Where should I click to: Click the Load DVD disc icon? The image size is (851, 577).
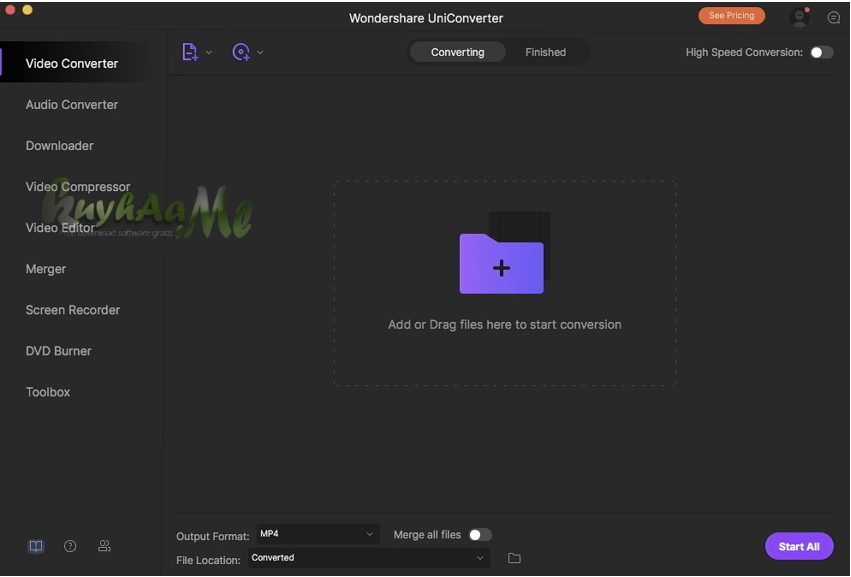241,52
